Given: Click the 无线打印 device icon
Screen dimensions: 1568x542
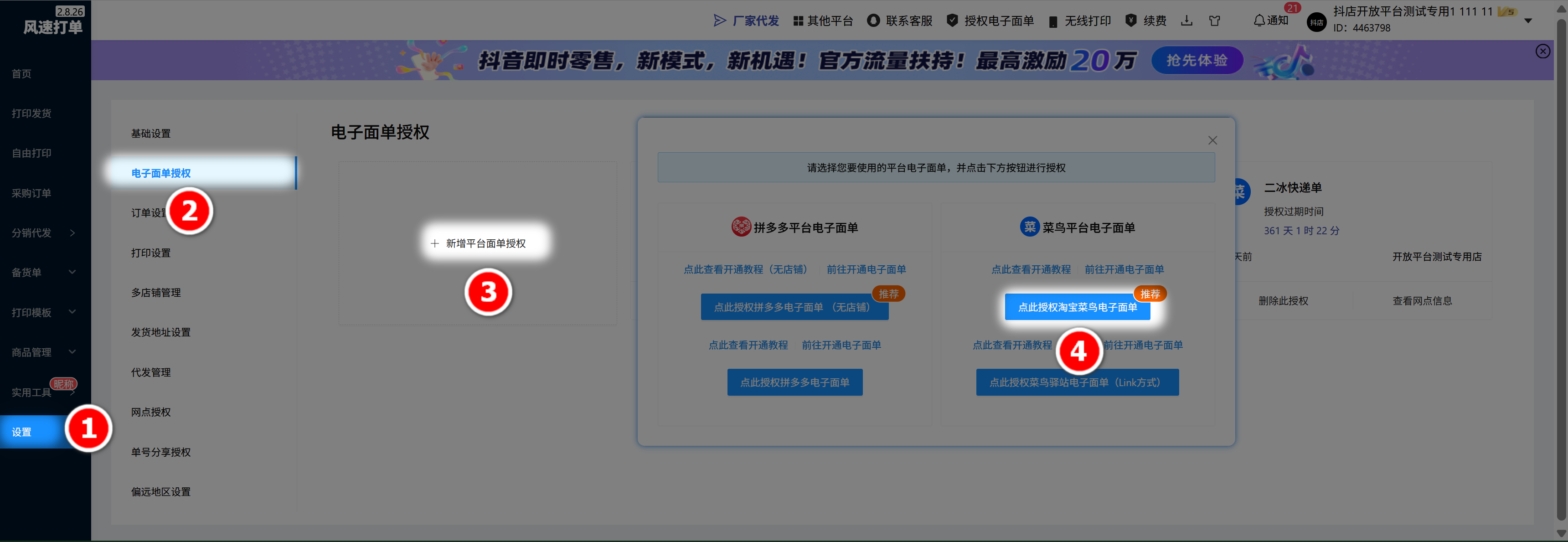Looking at the screenshot, I should point(1052,21).
